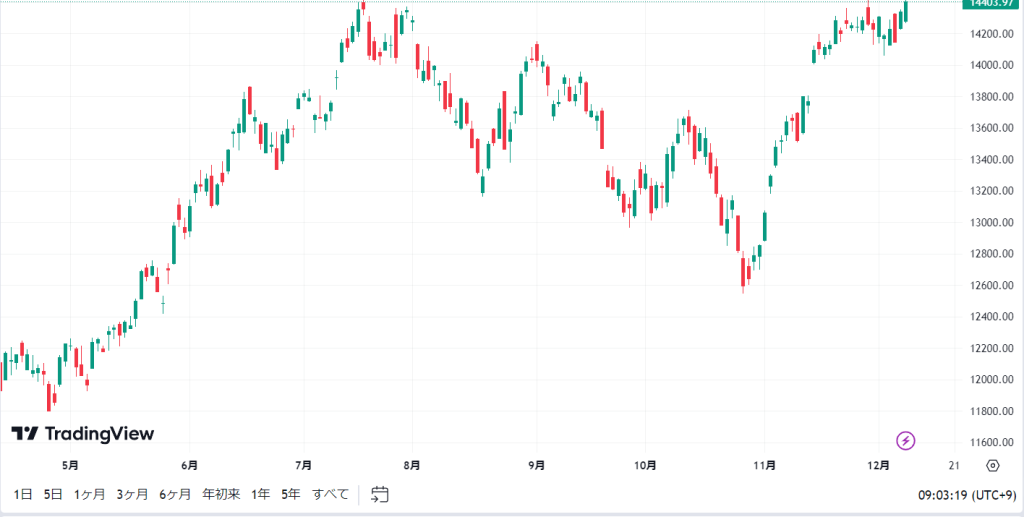
Task: Select the 1年 time range
Action: (x=260, y=494)
